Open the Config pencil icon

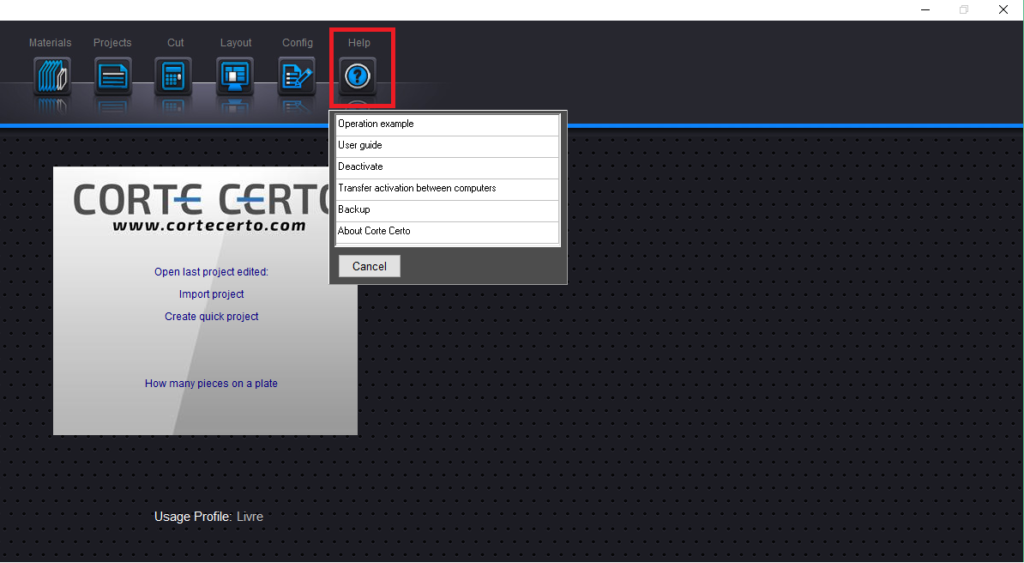296,76
